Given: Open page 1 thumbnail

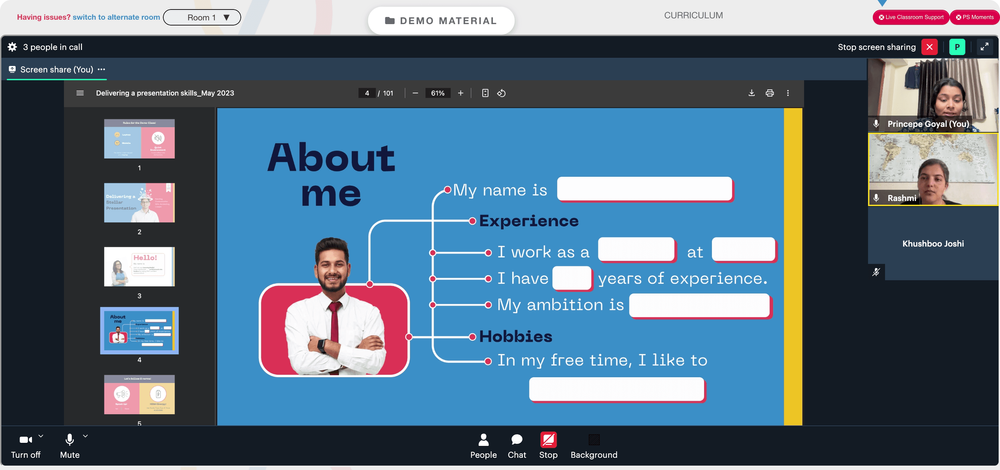Looking at the screenshot, I should (x=139, y=138).
